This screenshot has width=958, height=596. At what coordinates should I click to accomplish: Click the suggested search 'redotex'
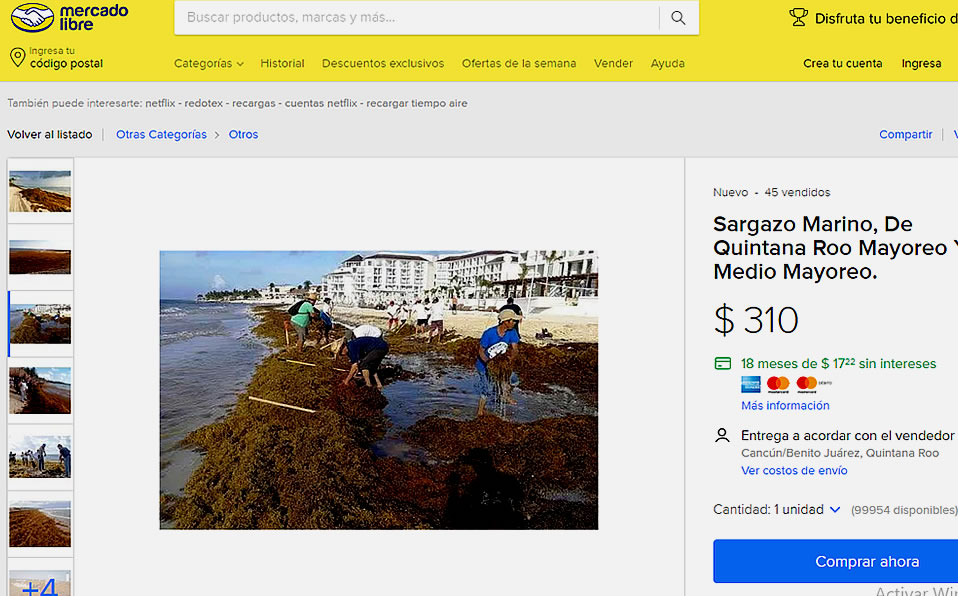(203, 103)
